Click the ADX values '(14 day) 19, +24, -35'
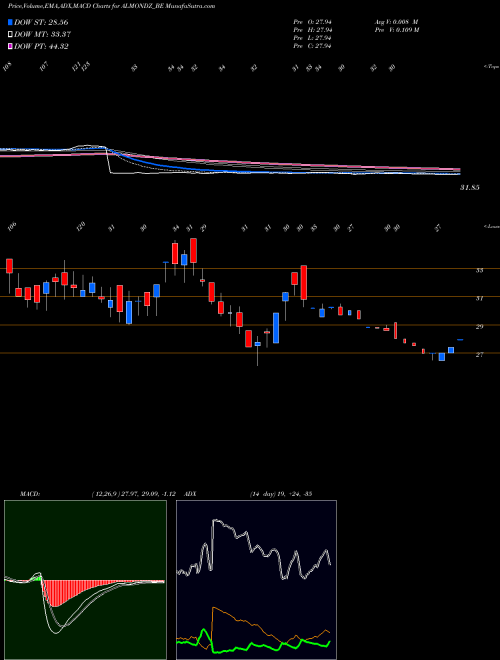The image size is (500, 660). pos(280,494)
